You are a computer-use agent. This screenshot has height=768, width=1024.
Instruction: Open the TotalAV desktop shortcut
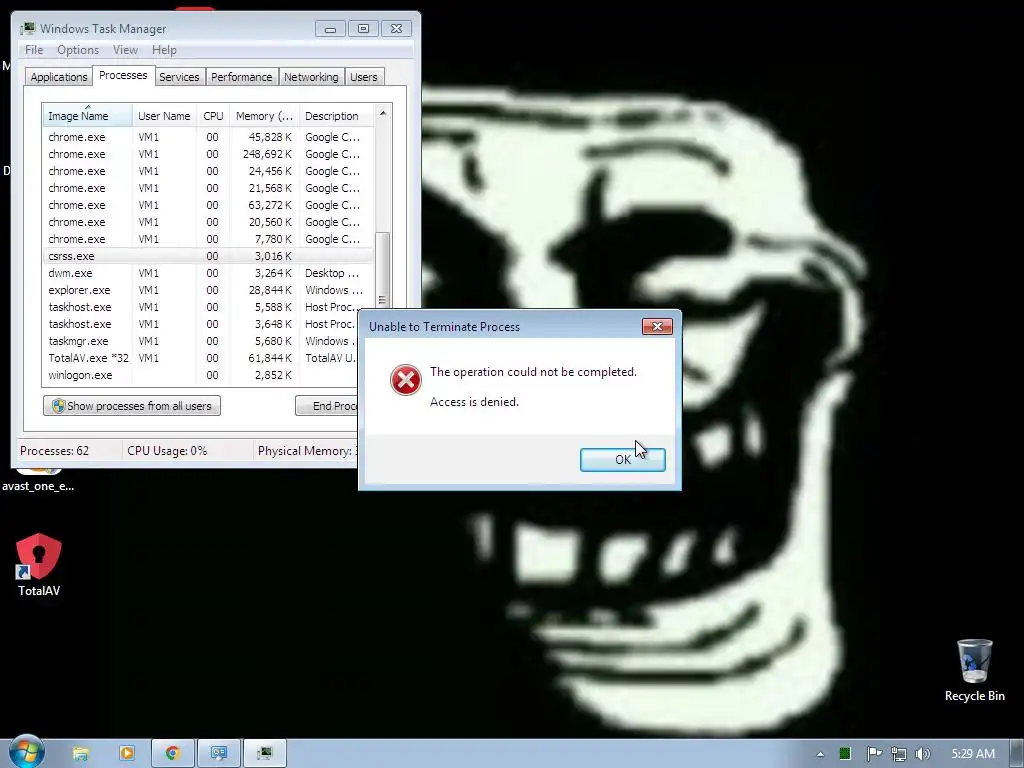pyautogui.click(x=39, y=565)
